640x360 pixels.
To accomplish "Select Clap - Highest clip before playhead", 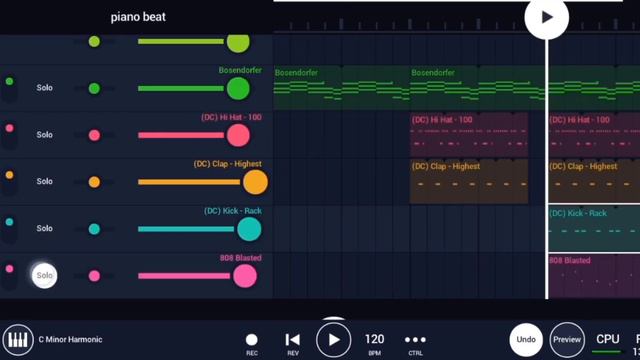I will (x=469, y=181).
